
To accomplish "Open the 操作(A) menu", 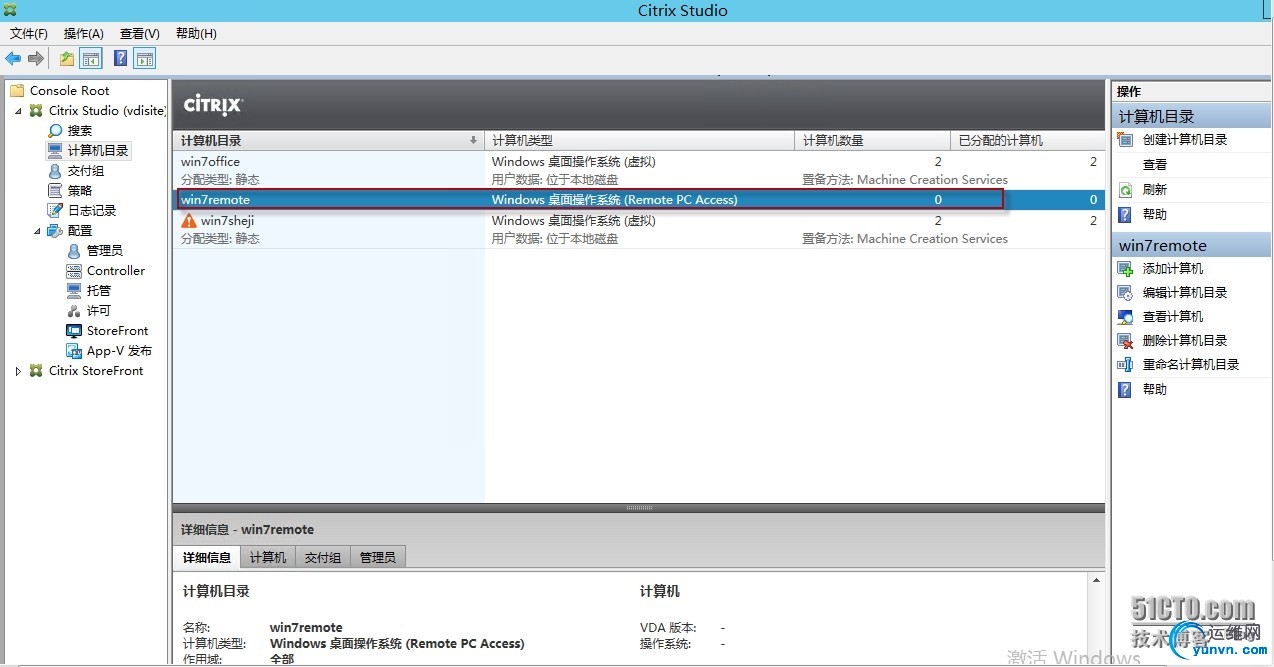I will (84, 34).
